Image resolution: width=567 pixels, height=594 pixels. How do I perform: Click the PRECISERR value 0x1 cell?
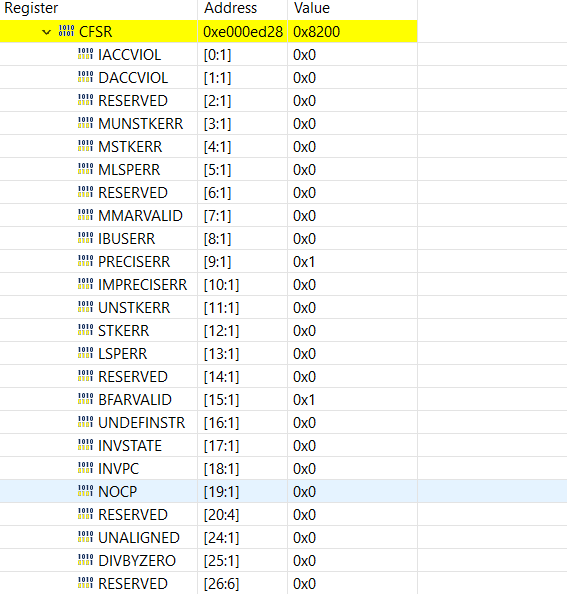pyautogui.click(x=353, y=261)
